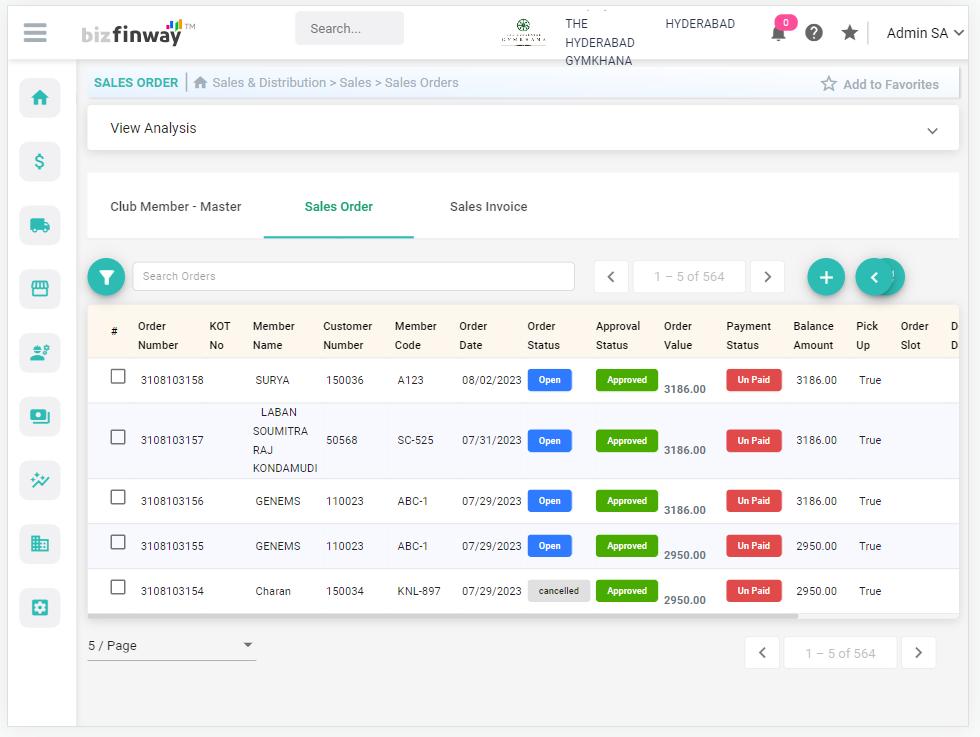
Task: Open the help question mark icon
Action: [x=814, y=33]
